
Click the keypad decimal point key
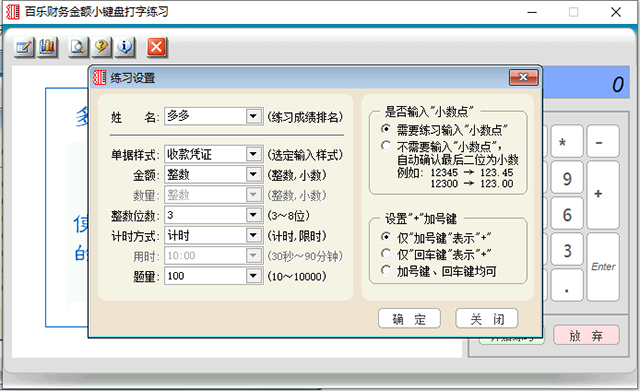(x=567, y=286)
